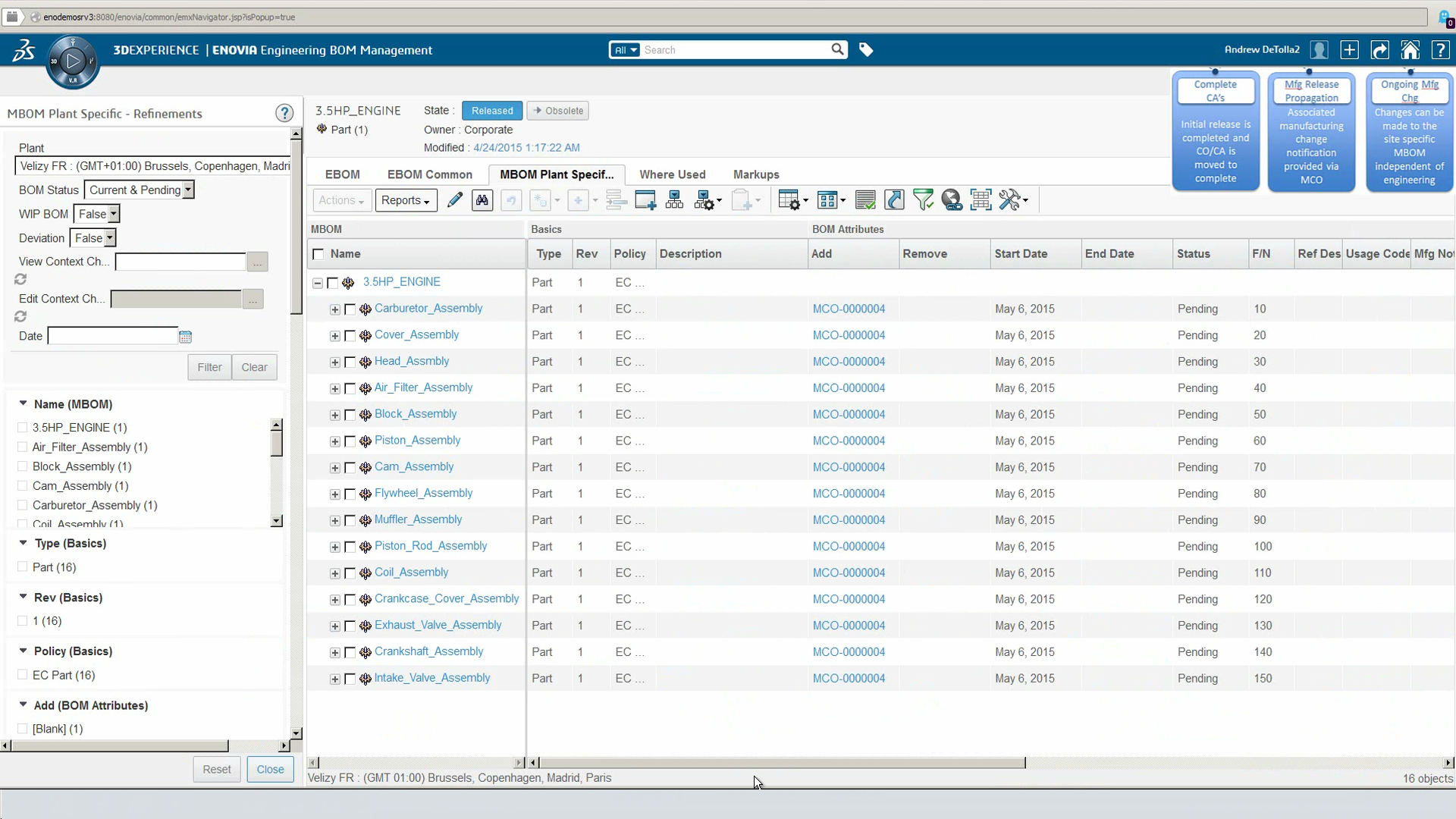
Task: Click the Reset button
Action: 216,769
